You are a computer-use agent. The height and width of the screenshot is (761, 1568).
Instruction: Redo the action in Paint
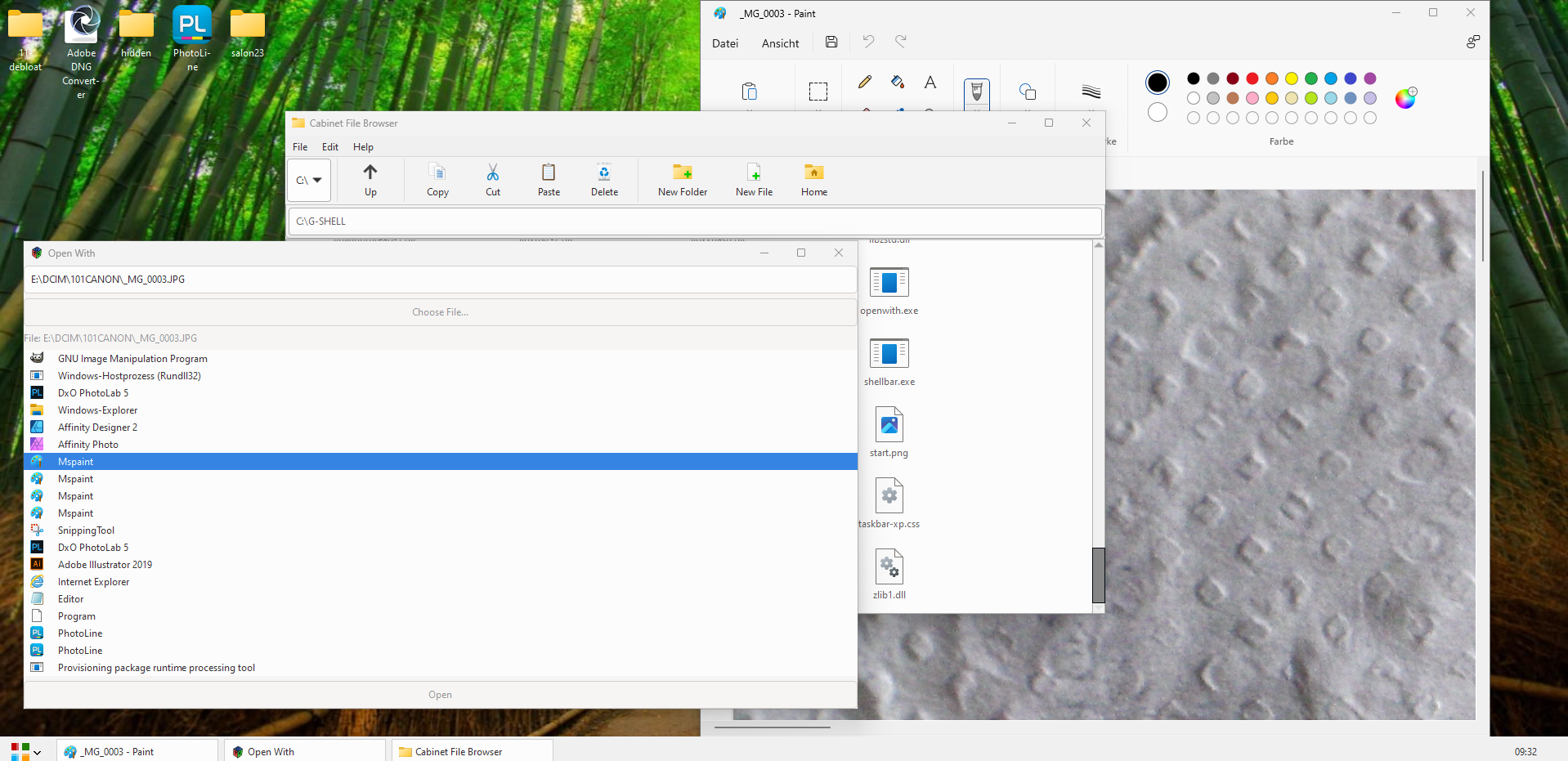click(901, 42)
